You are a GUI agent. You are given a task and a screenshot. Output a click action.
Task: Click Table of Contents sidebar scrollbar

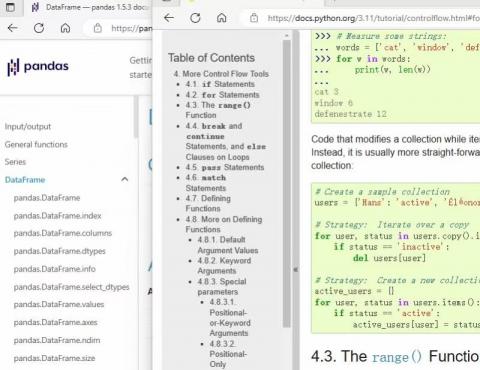[287, 183]
